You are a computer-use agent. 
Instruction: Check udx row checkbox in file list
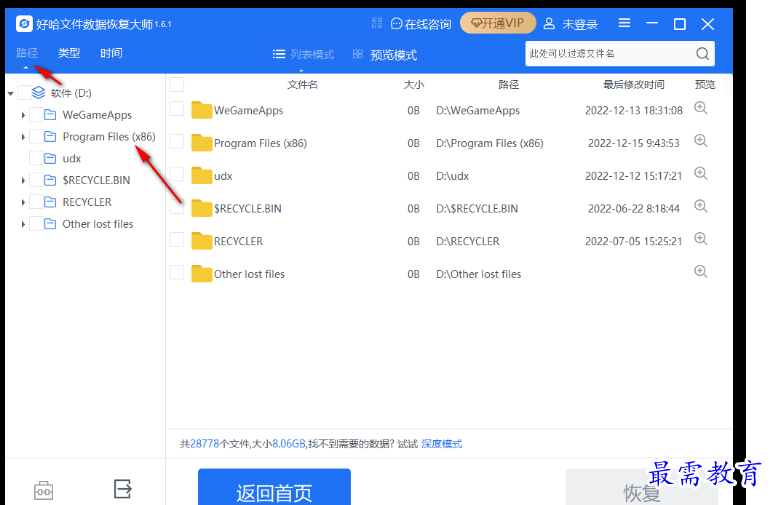pos(177,174)
